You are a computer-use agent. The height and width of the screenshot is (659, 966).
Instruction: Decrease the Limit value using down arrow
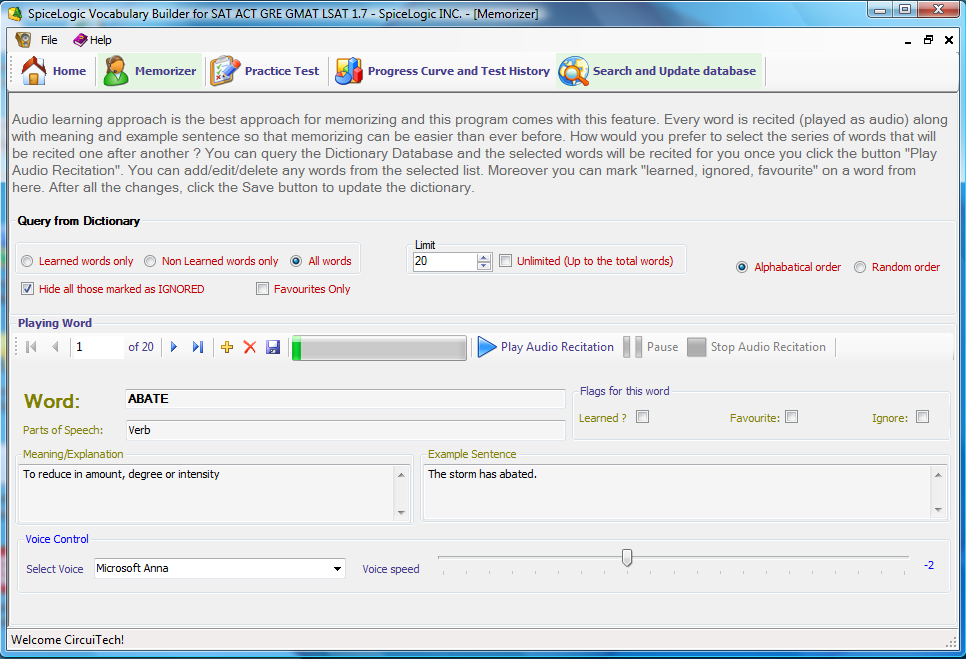pos(484,265)
